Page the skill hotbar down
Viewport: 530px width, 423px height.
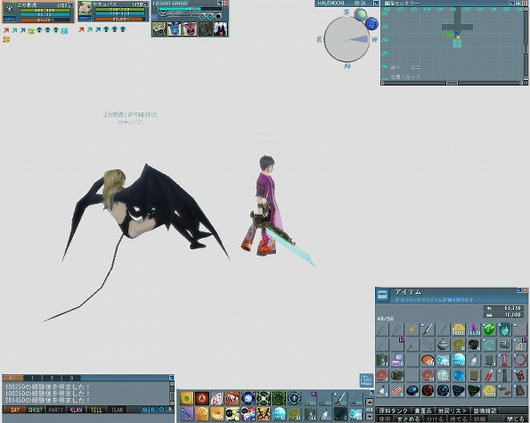369,416
